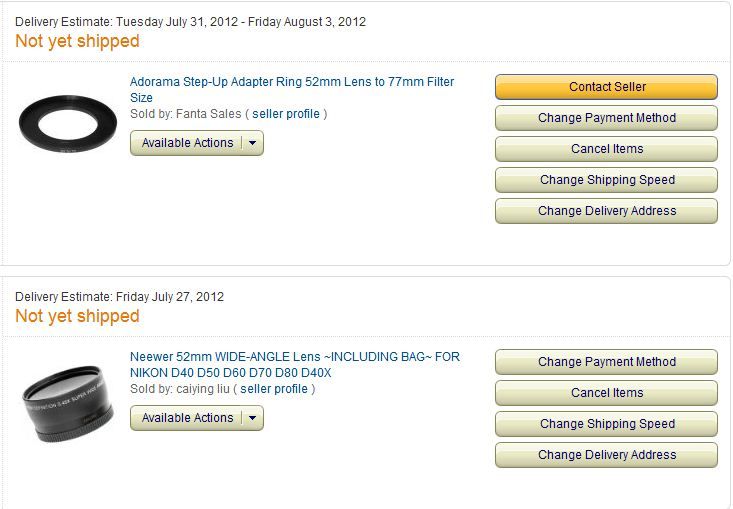Change Shipping Speed for the Neewer lens order
This screenshot has height=509, width=733.
tap(606, 424)
